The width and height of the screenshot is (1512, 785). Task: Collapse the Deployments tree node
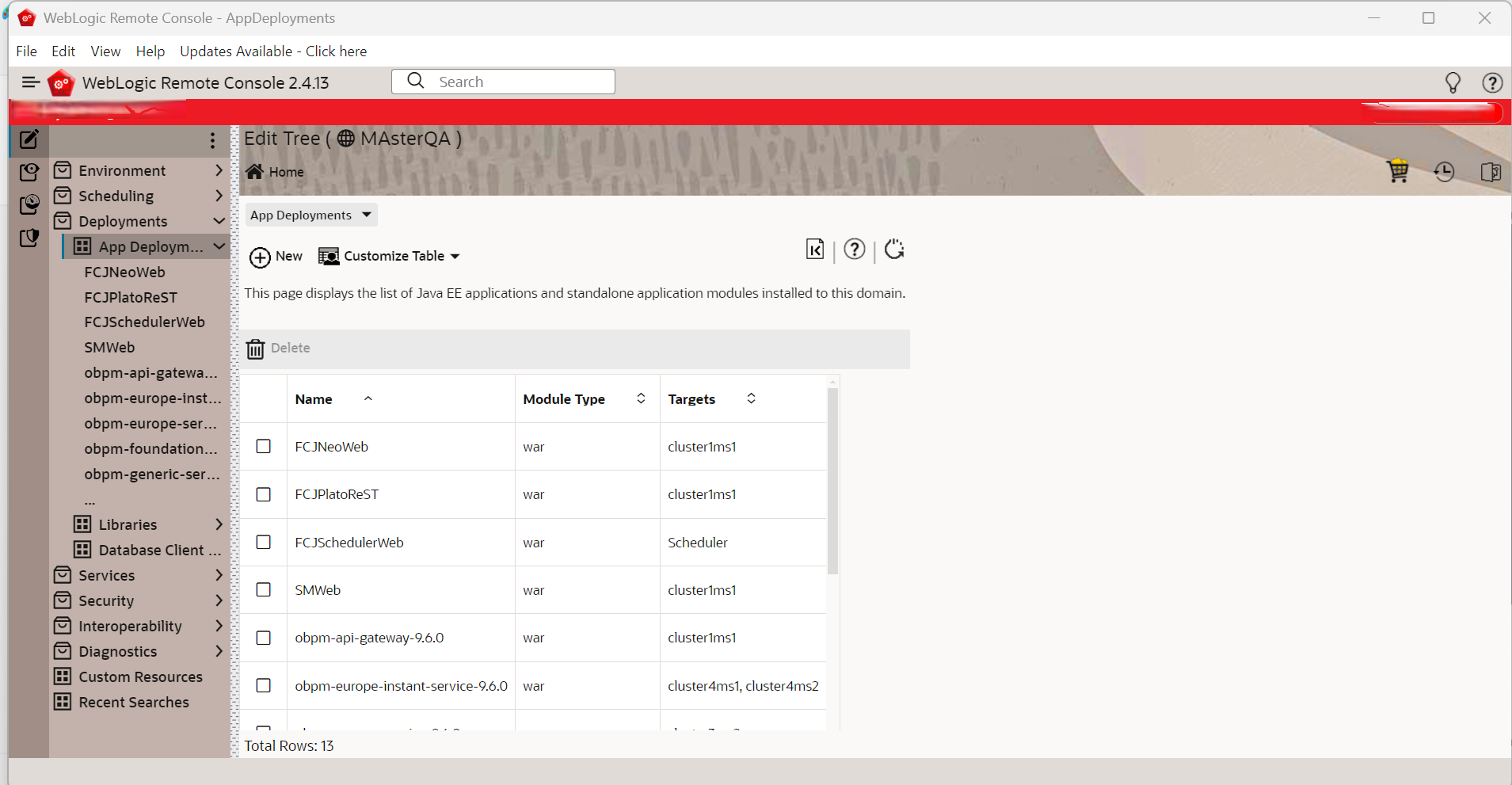219,221
